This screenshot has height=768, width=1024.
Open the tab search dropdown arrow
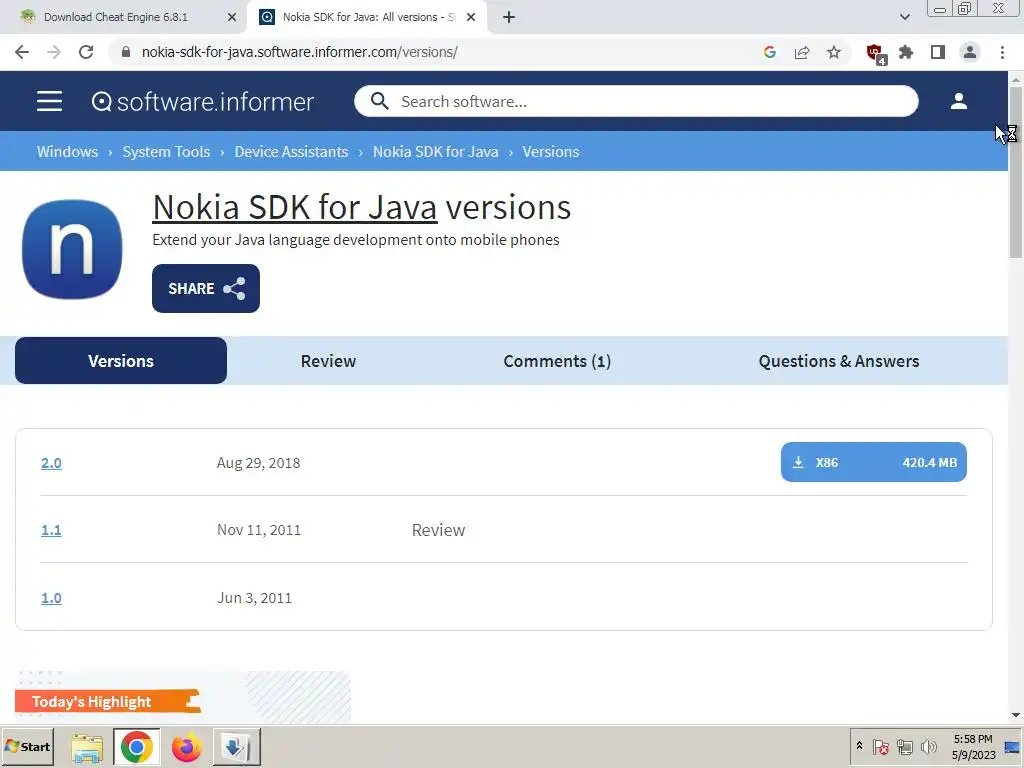pos(904,17)
